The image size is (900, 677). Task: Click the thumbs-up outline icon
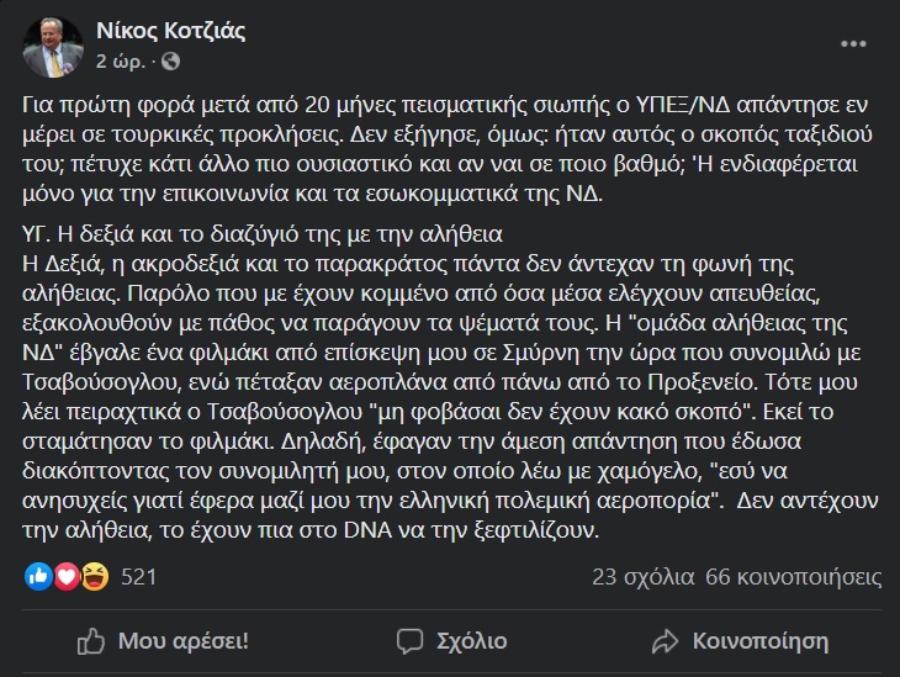(x=91, y=641)
